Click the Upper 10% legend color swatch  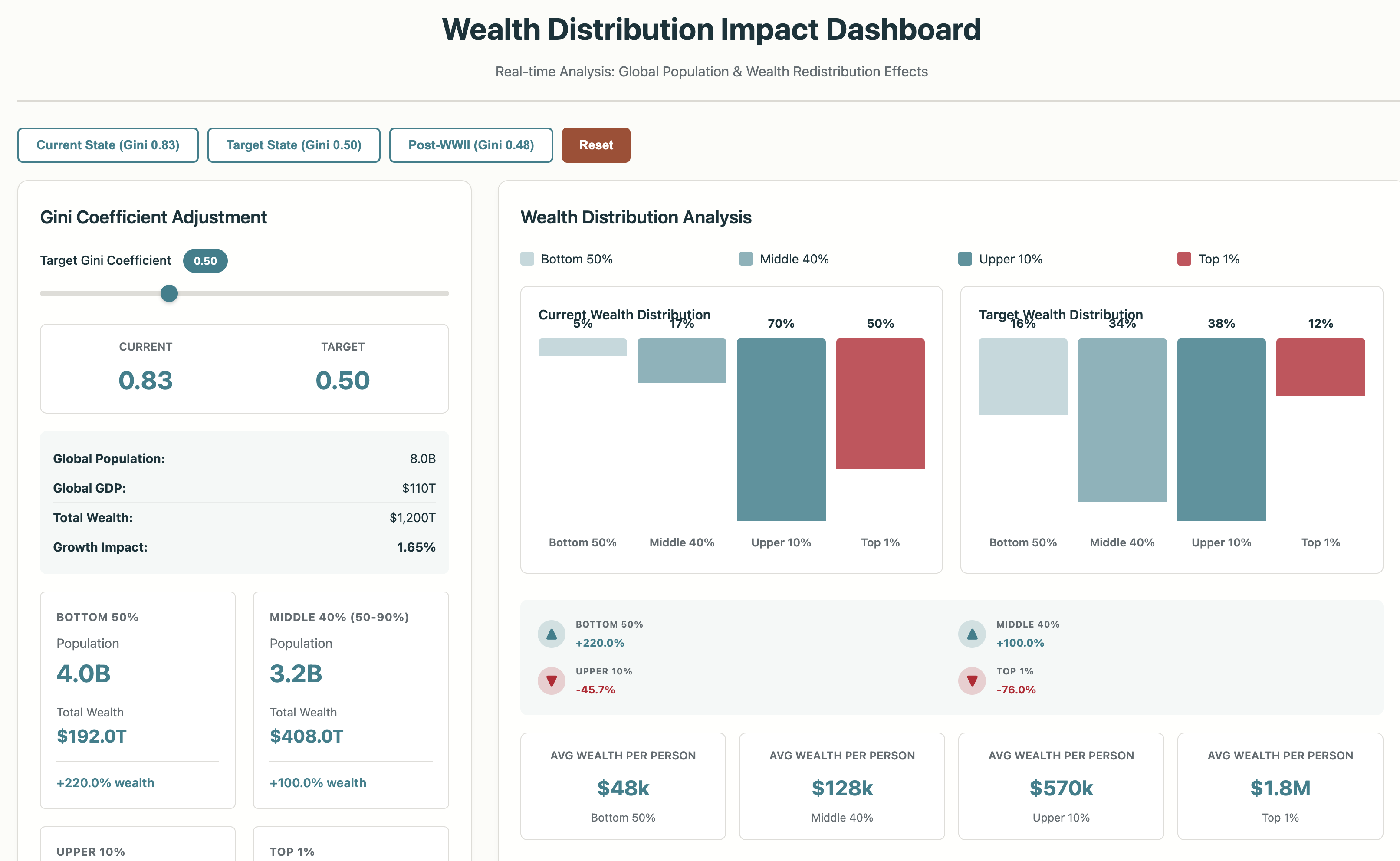point(965,259)
